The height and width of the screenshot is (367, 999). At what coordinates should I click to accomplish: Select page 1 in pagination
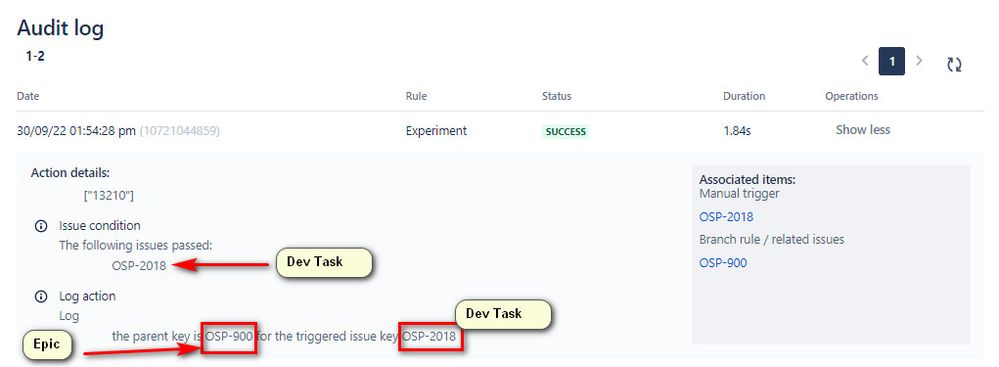(x=892, y=61)
